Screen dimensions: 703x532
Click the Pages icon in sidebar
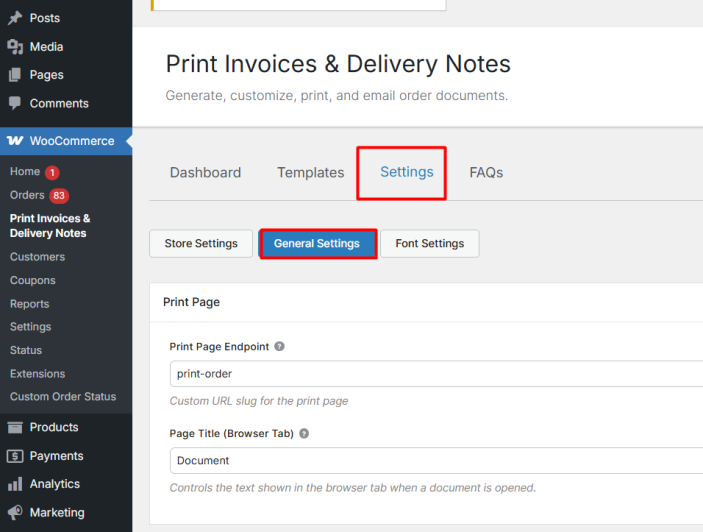point(15,75)
